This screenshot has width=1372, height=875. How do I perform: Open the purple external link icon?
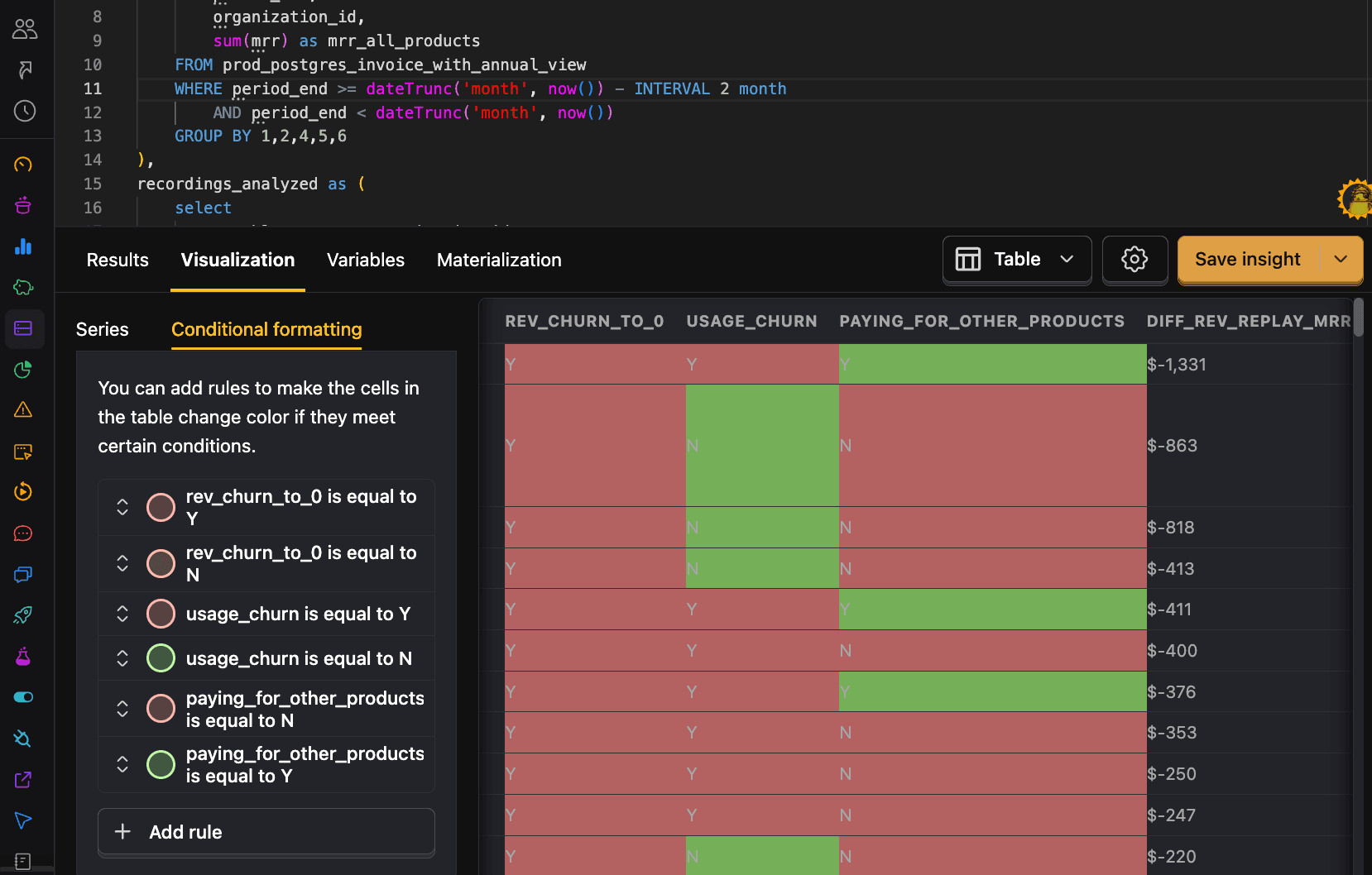[23, 779]
